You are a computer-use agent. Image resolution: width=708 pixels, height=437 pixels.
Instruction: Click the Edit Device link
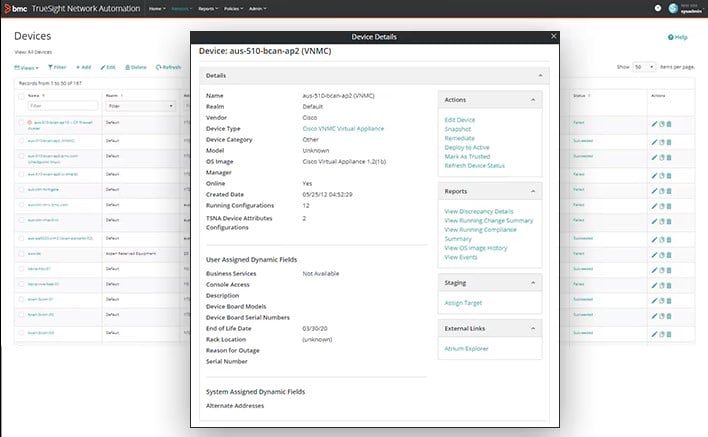click(460, 120)
